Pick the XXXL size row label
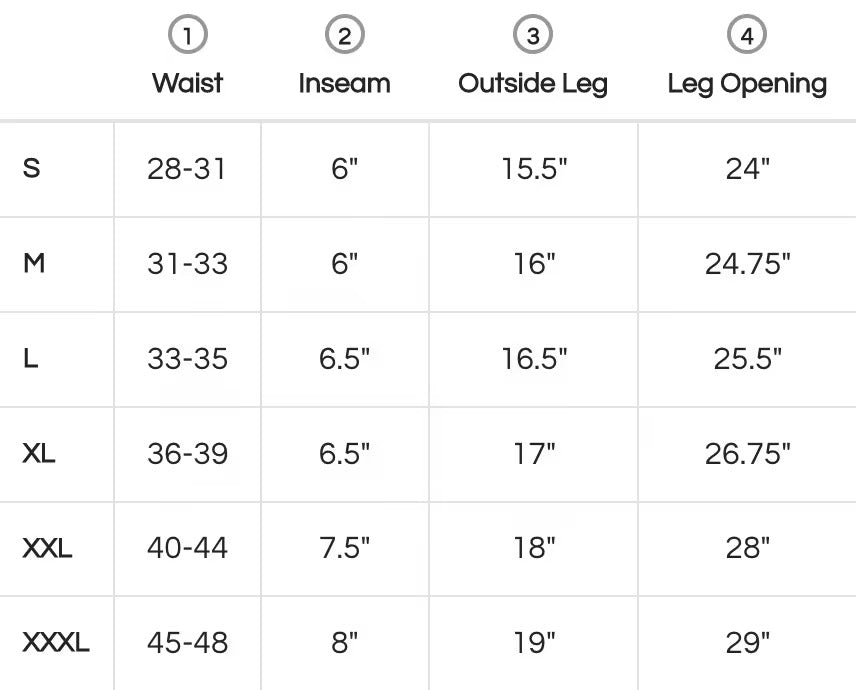 pyautogui.click(x=56, y=643)
